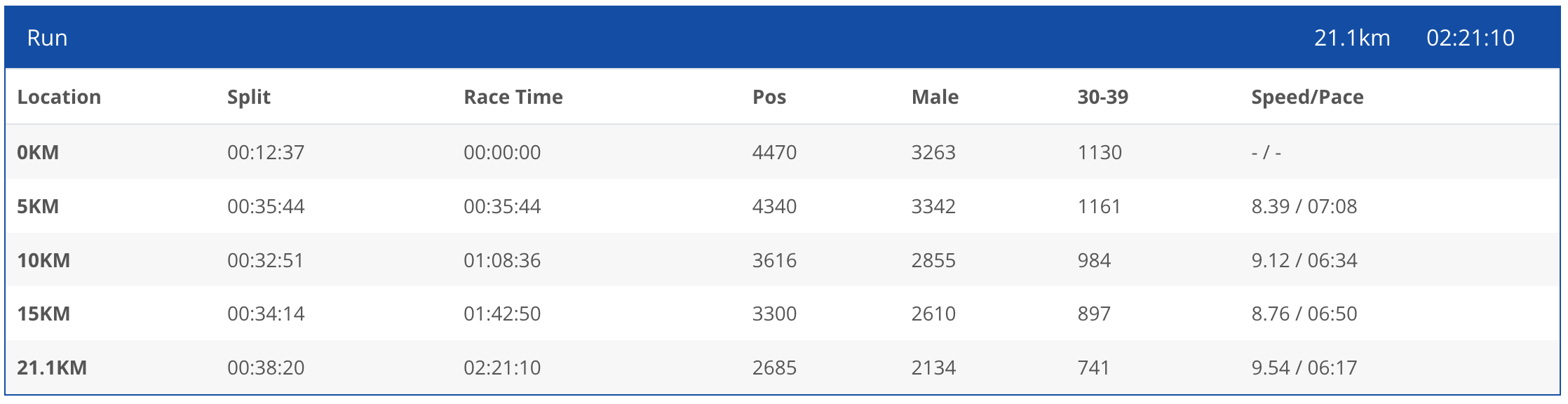Click the Speed/Pace column header
The height and width of the screenshot is (404, 1568).
[1307, 97]
